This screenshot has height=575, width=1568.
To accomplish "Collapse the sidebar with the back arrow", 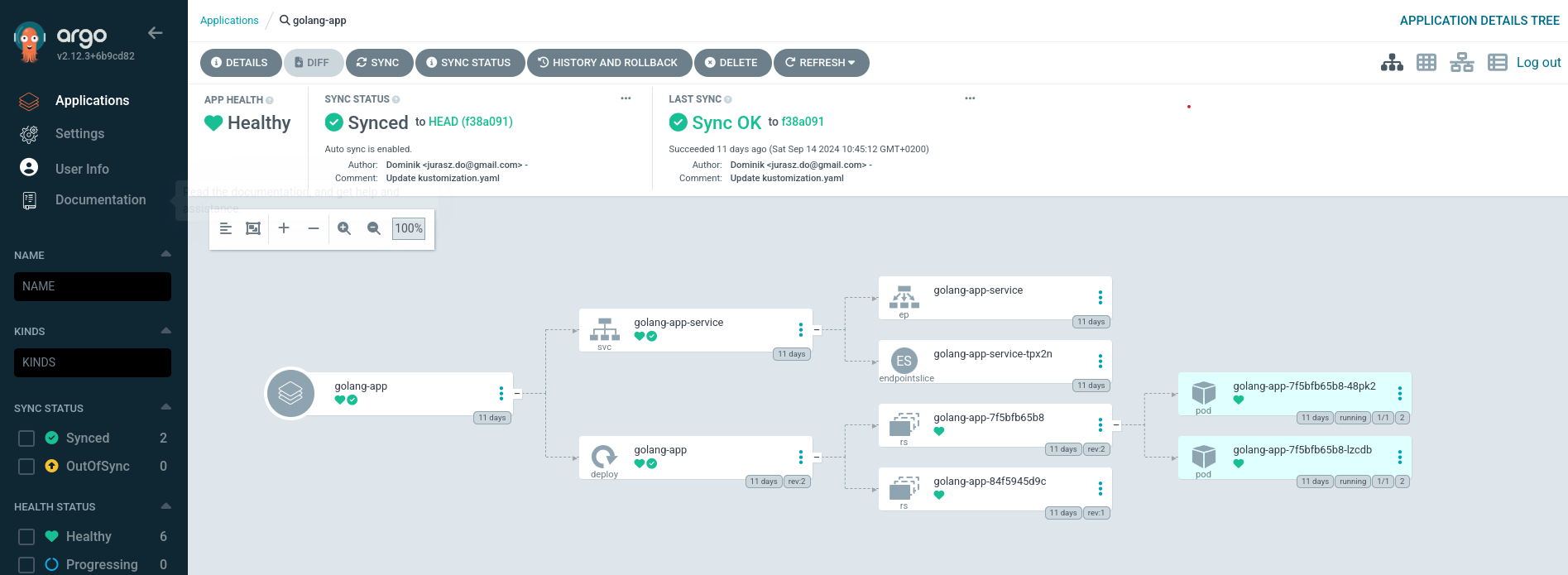I will click(155, 33).
